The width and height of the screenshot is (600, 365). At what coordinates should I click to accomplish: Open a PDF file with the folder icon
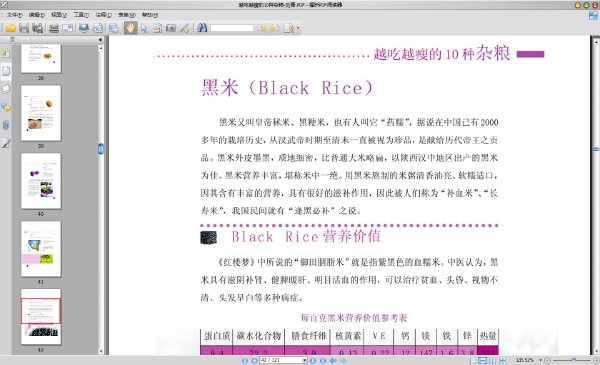(x=10, y=28)
